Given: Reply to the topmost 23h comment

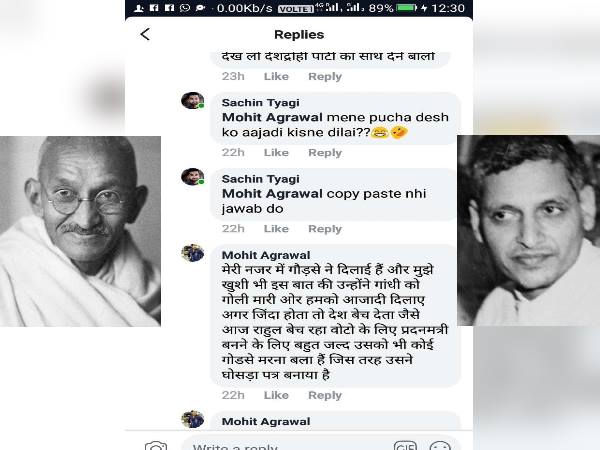Looking at the screenshot, I should pos(325,77).
